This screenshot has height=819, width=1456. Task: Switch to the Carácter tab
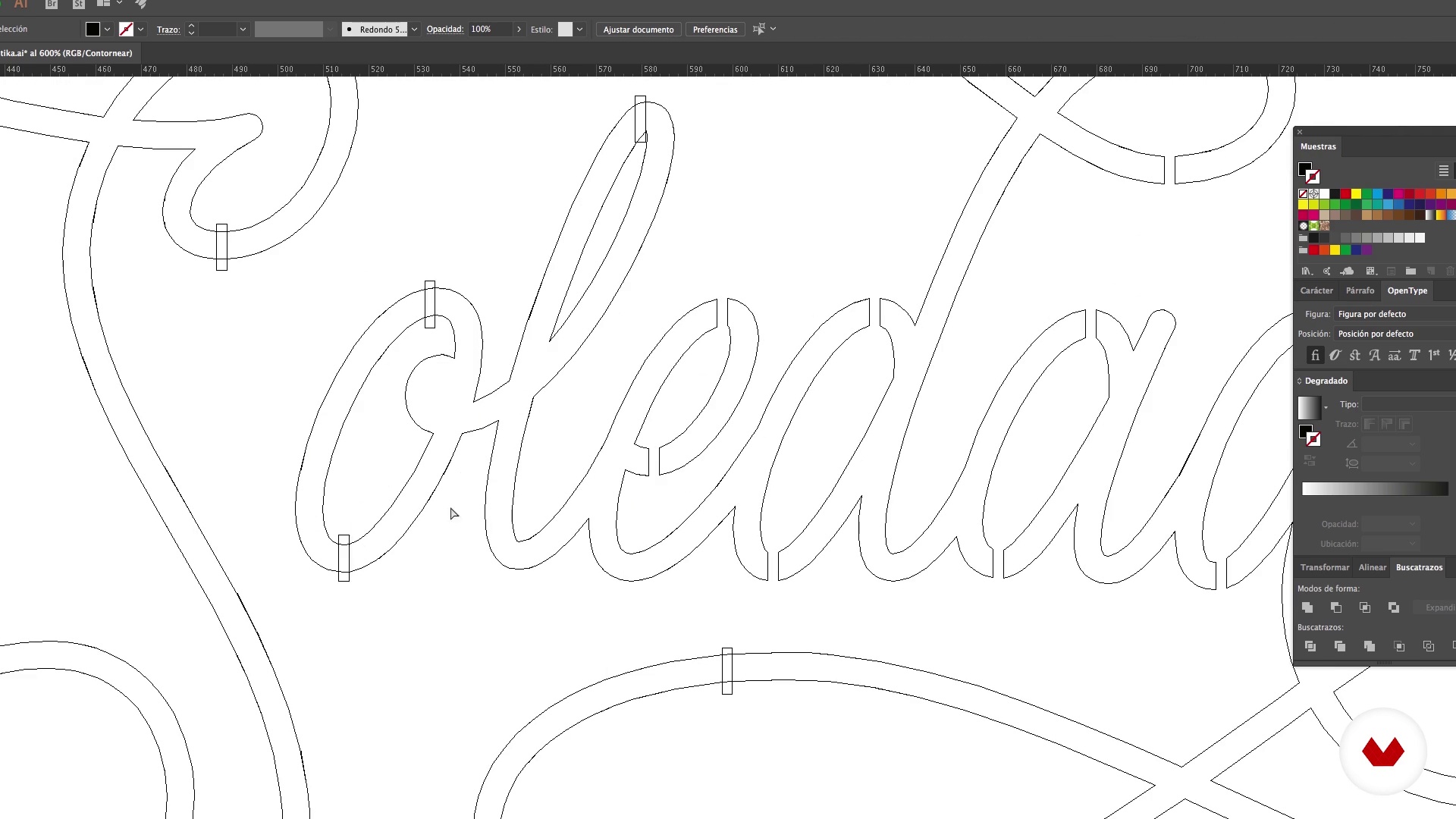point(1316,290)
